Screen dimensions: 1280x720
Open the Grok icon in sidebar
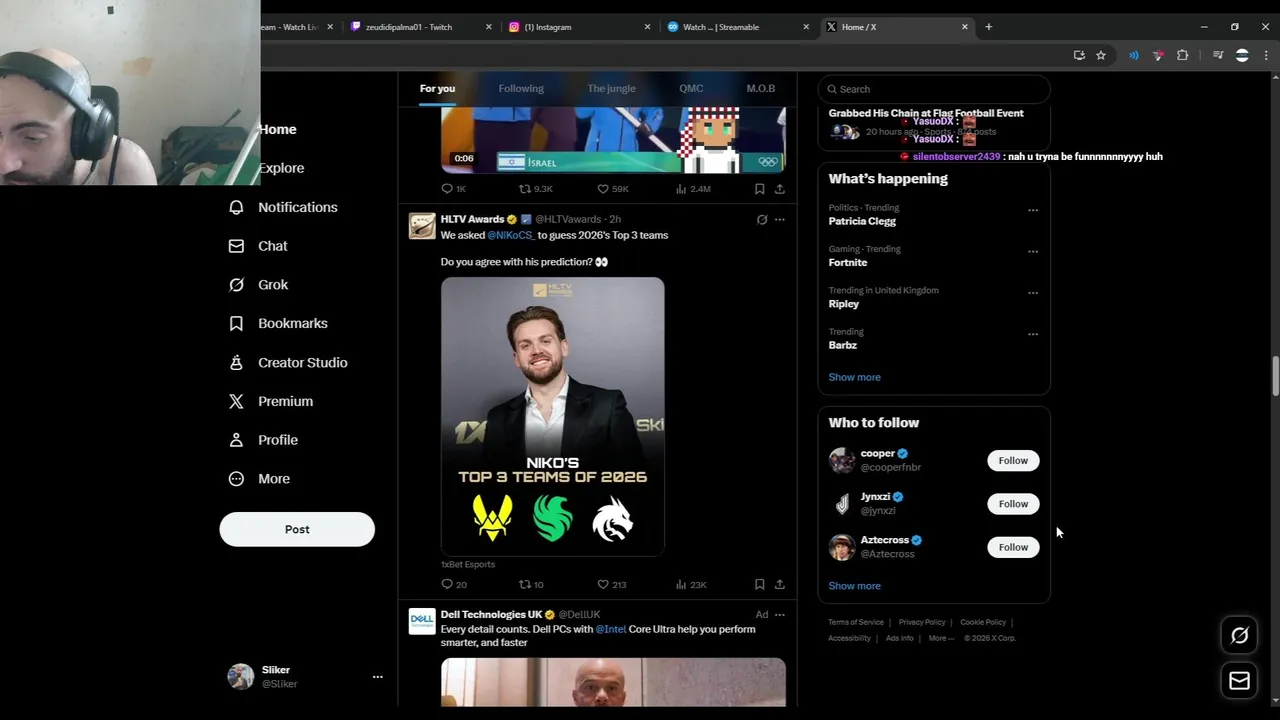pyautogui.click(x=236, y=285)
